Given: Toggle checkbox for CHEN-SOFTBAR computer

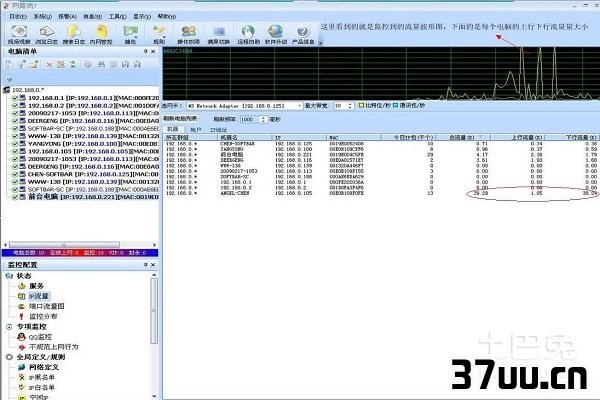Looking at the screenshot, I should point(15,174).
